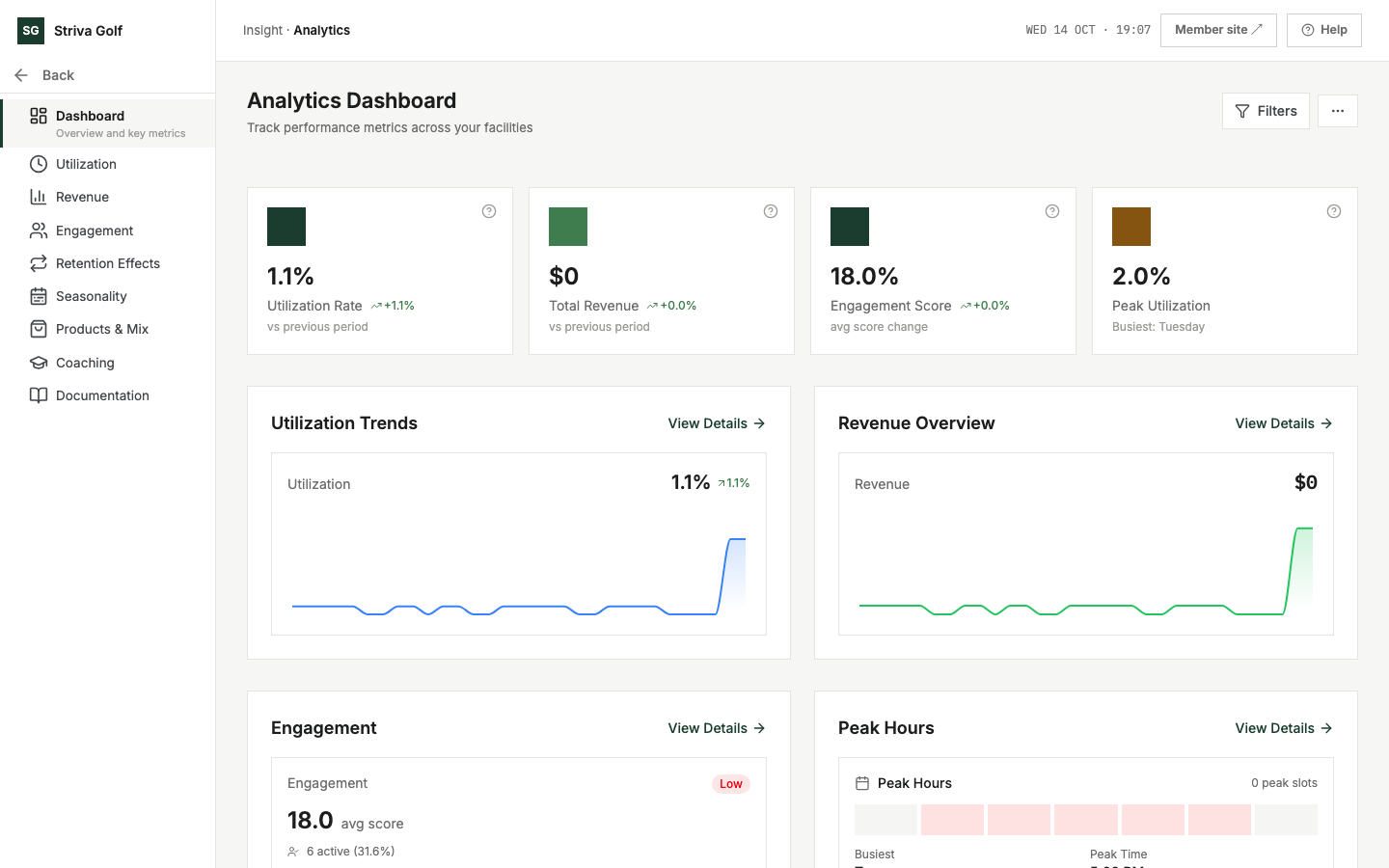Open the Utilization sidebar section
The width and height of the screenshot is (1389, 868).
click(x=108, y=164)
